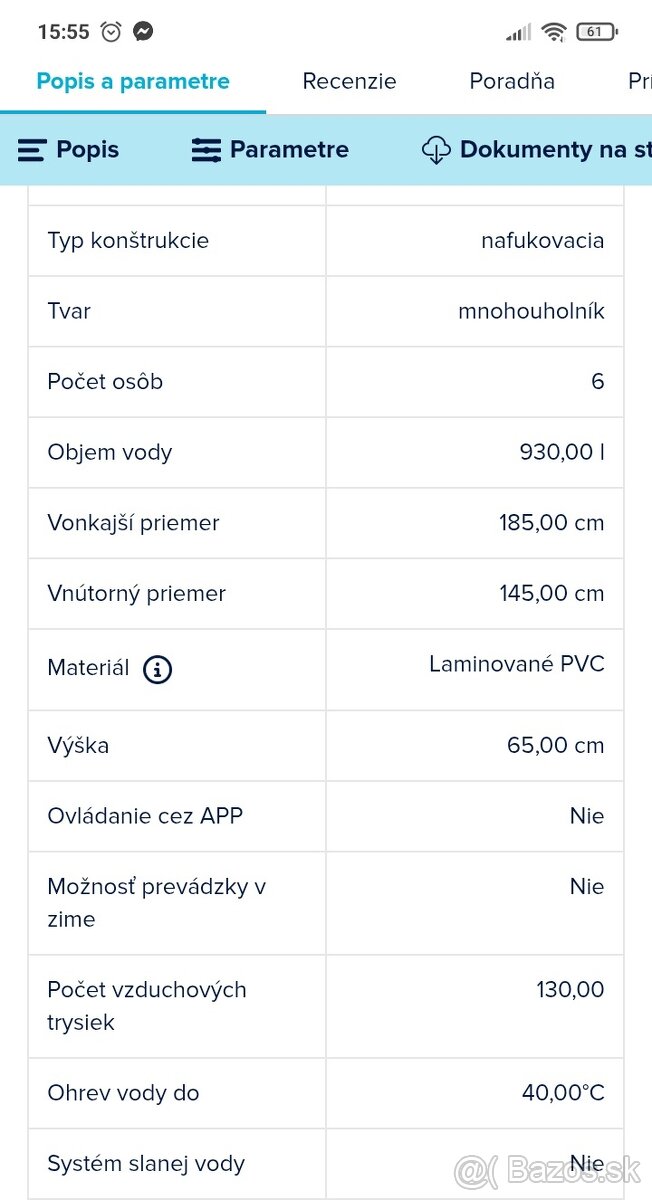Click the Messenger icon in status bar
652x1200 pixels.
143,31
